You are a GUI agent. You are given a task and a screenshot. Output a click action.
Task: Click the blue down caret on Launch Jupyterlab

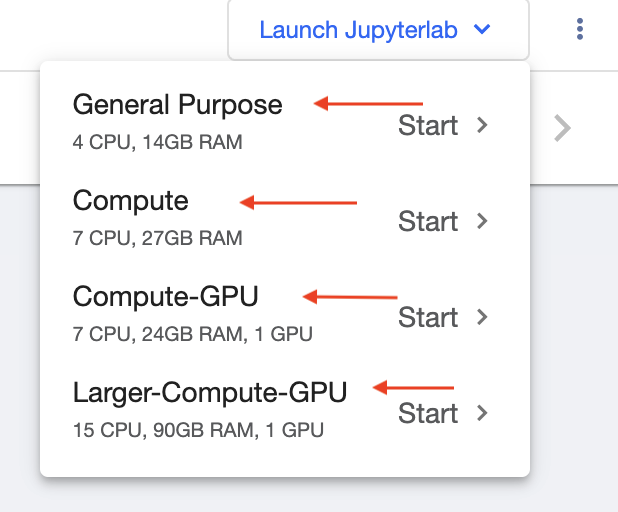482,29
